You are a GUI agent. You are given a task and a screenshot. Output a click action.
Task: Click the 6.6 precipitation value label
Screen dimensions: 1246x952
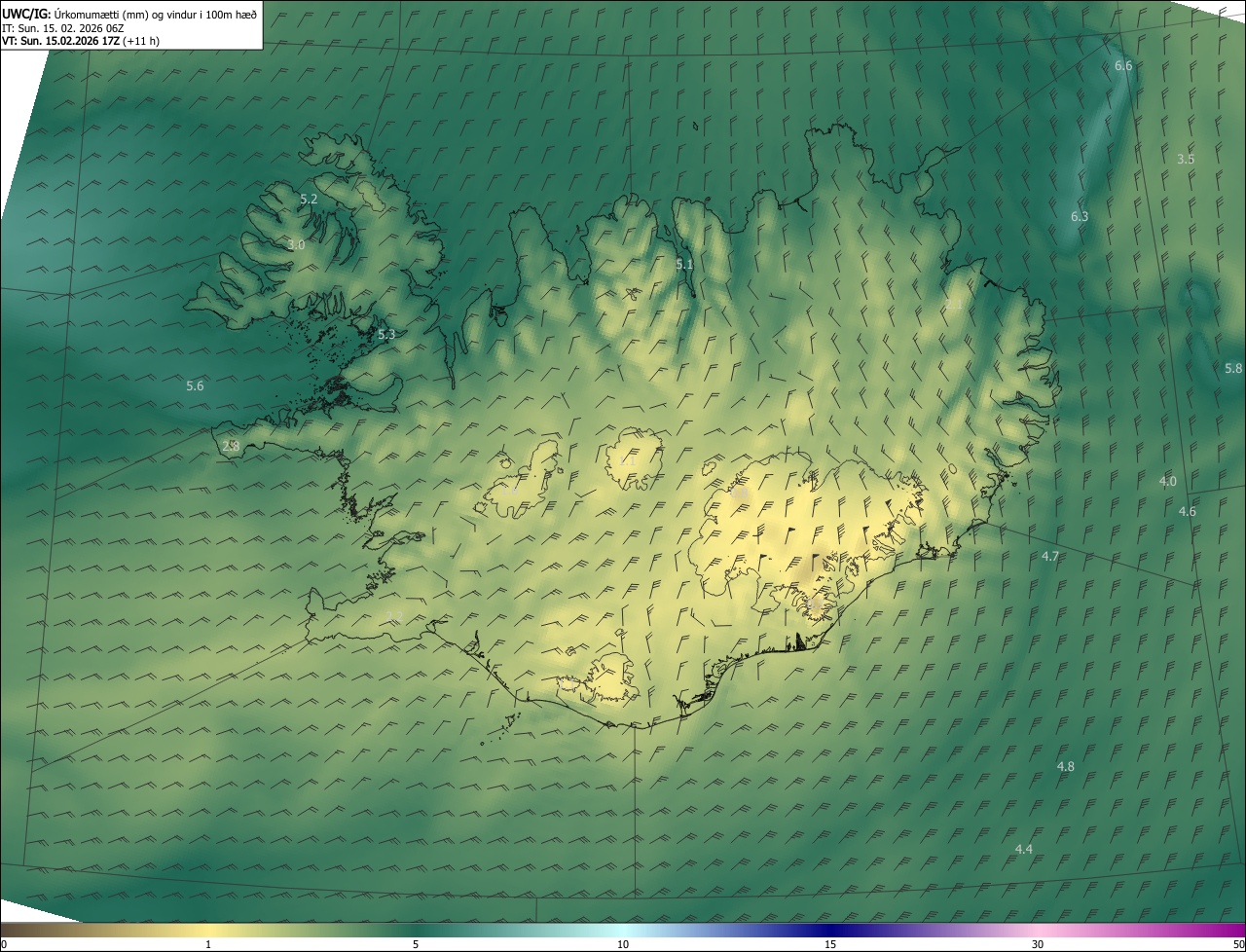1123,65
